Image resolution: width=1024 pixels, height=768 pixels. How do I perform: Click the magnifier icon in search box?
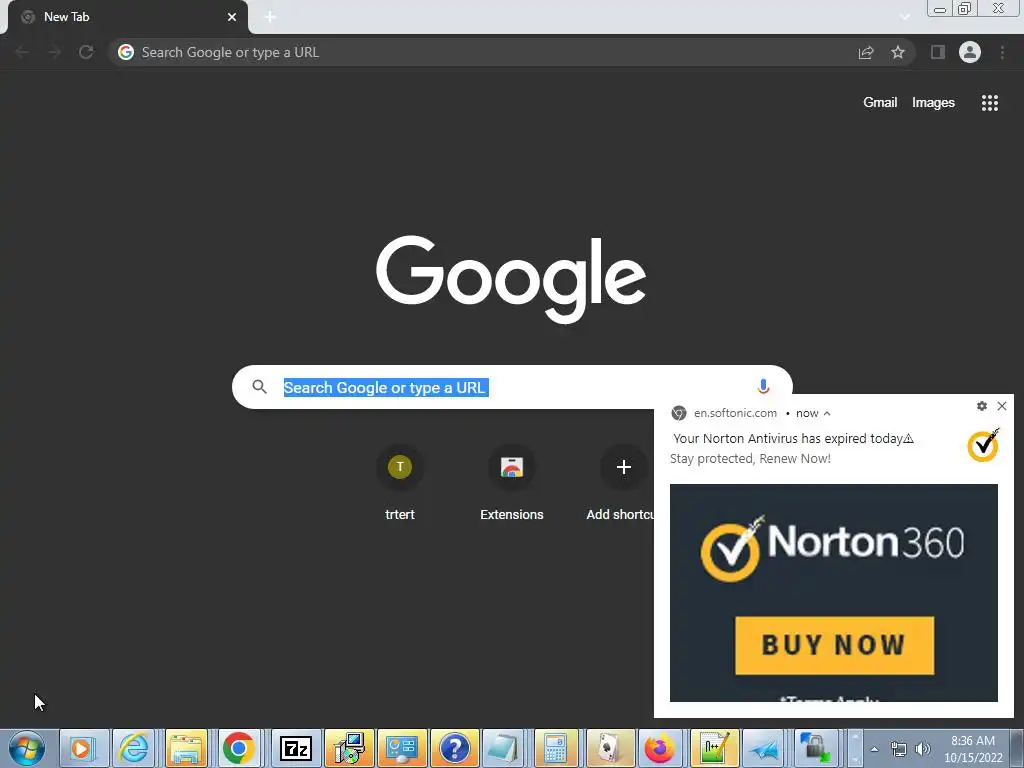[259, 387]
